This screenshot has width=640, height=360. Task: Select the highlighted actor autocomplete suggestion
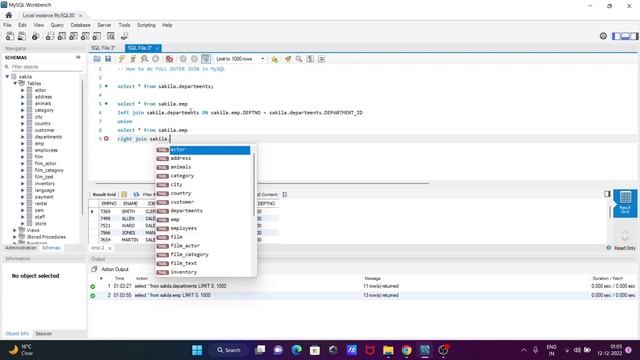[203, 150]
